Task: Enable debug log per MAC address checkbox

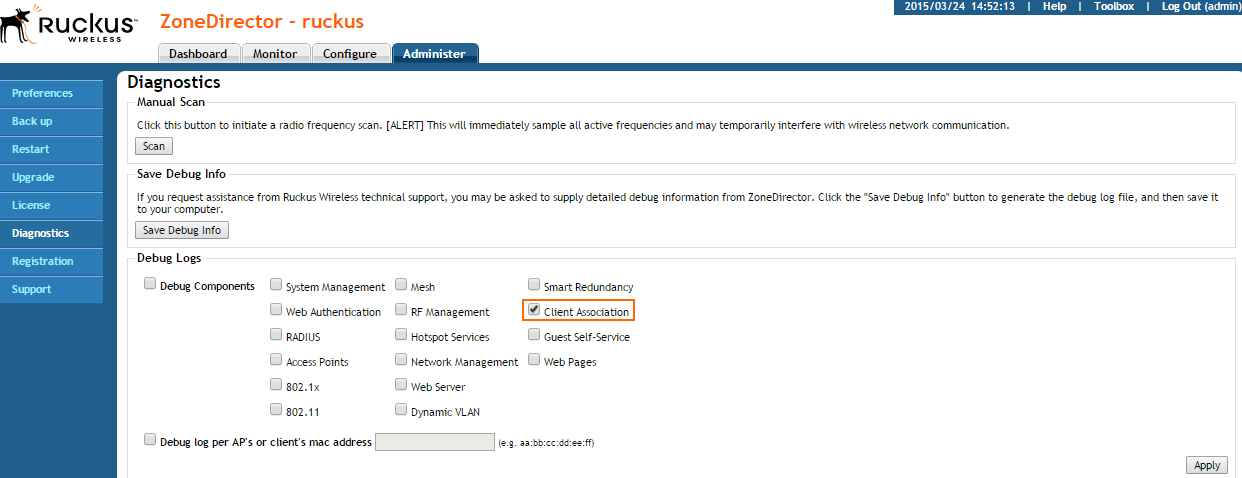Action: pos(151,439)
